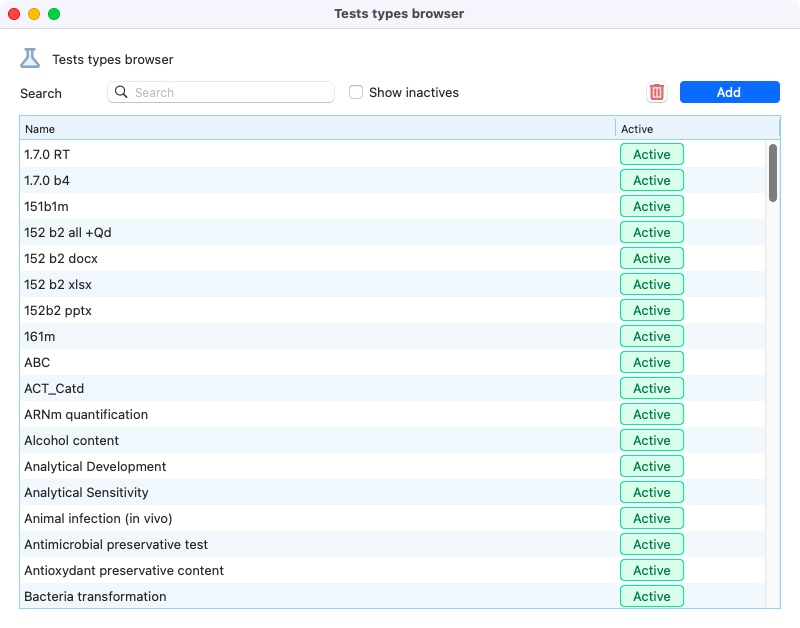Click Active badge for ABC
Screen dimensions: 800x628
coord(652,362)
